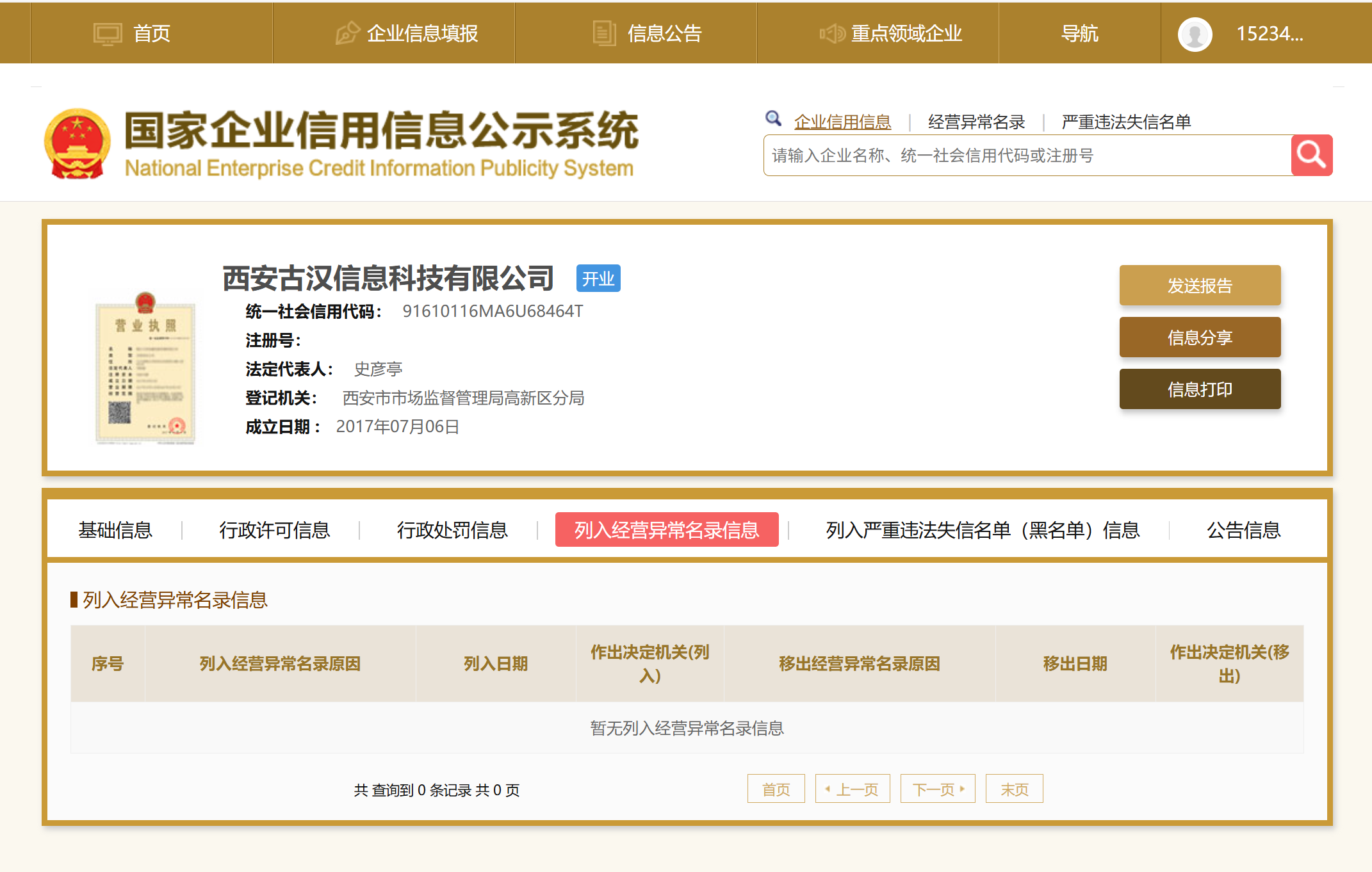The image size is (1372, 872).
Task: Click the pen icon beside 企业信息填报
Action: coord(348,33)
